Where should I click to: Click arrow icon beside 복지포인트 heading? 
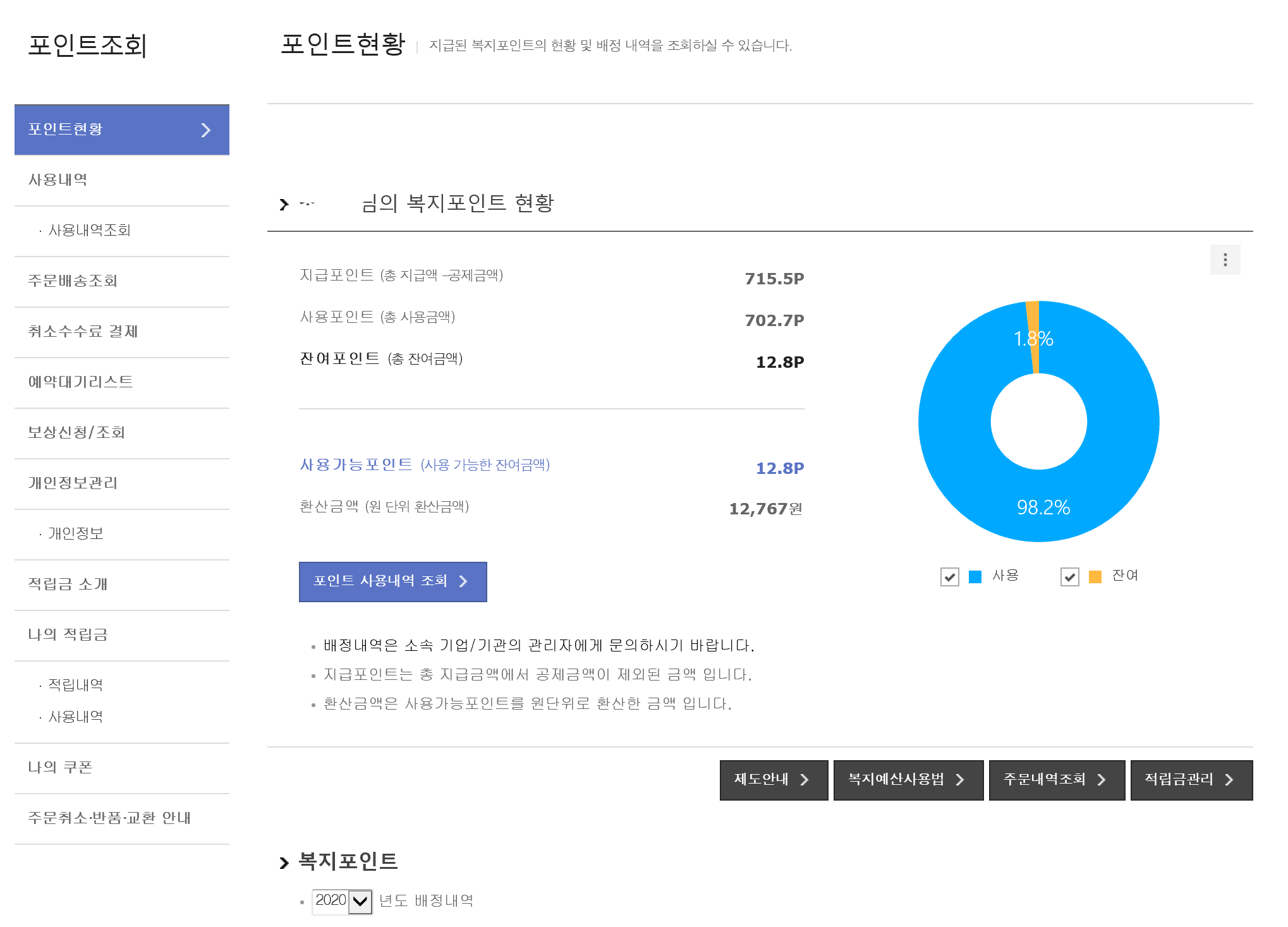point(284,863)
